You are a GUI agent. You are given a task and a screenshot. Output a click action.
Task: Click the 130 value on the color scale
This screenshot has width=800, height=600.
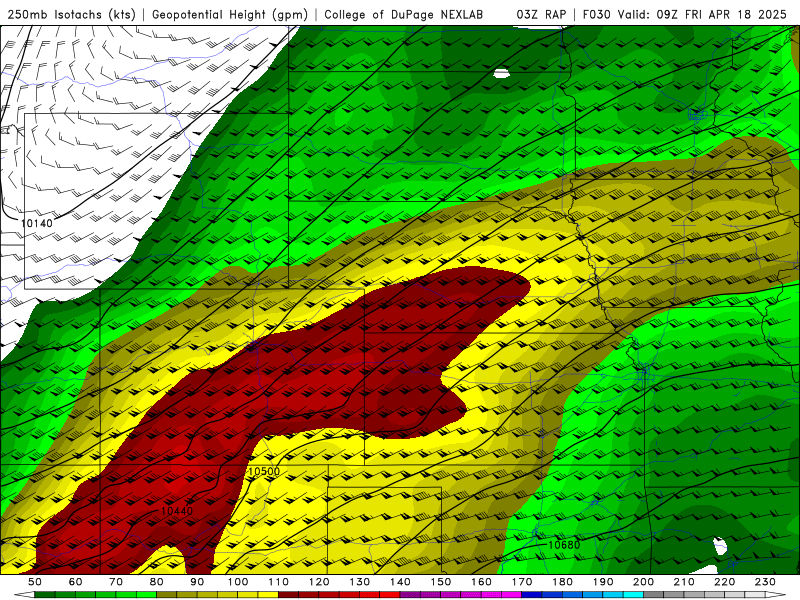click(360, 582)
